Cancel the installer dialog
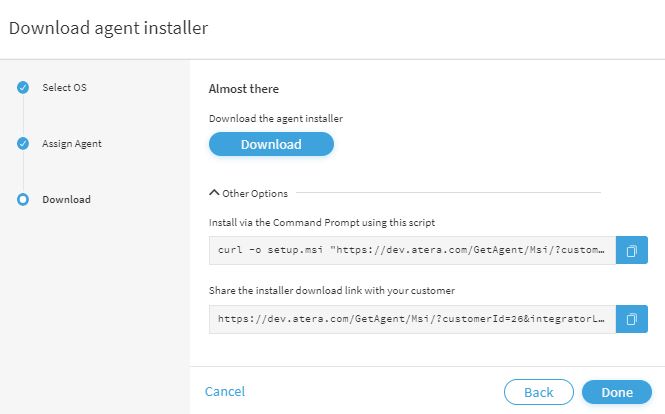 click(x=225, y=391)
